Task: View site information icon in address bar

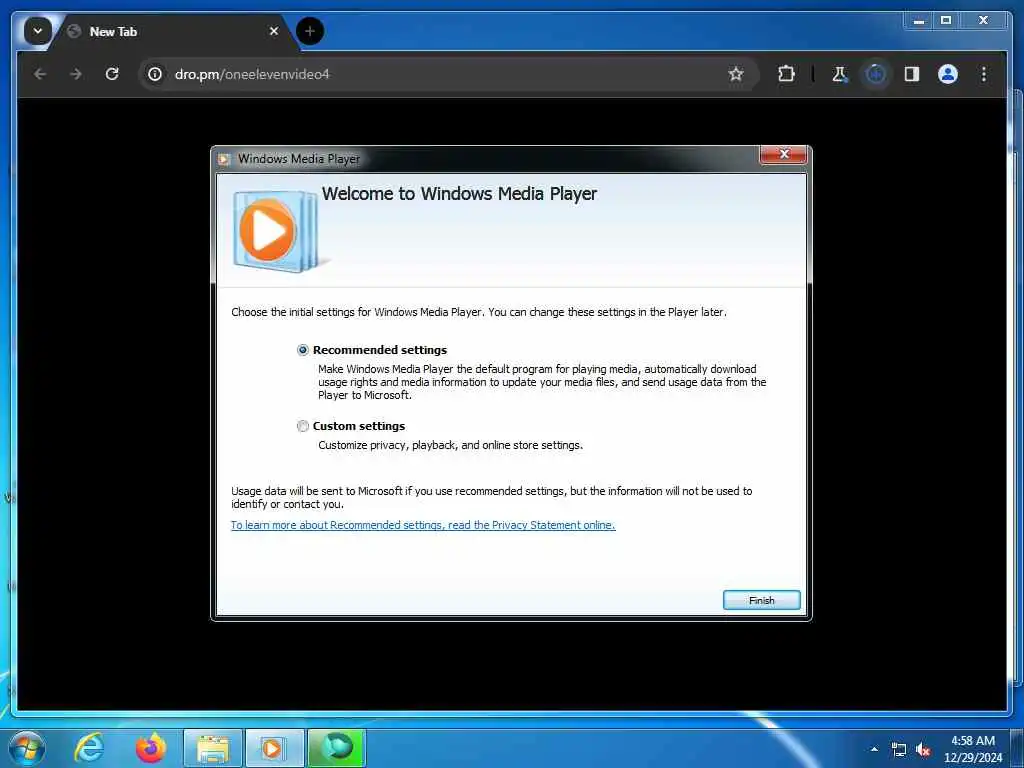Action: point(155,74)
